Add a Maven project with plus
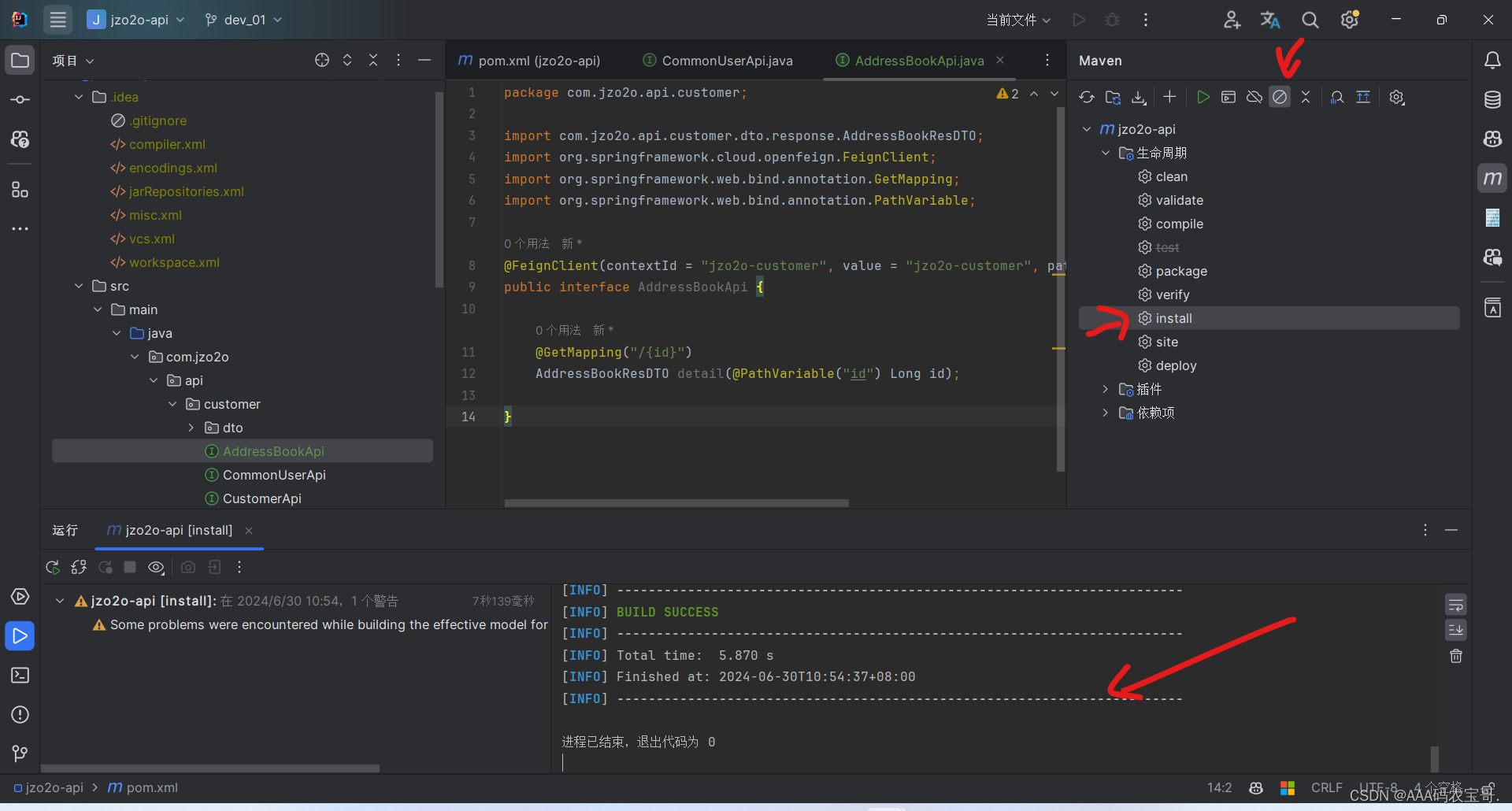 [x=1169, y=97]
